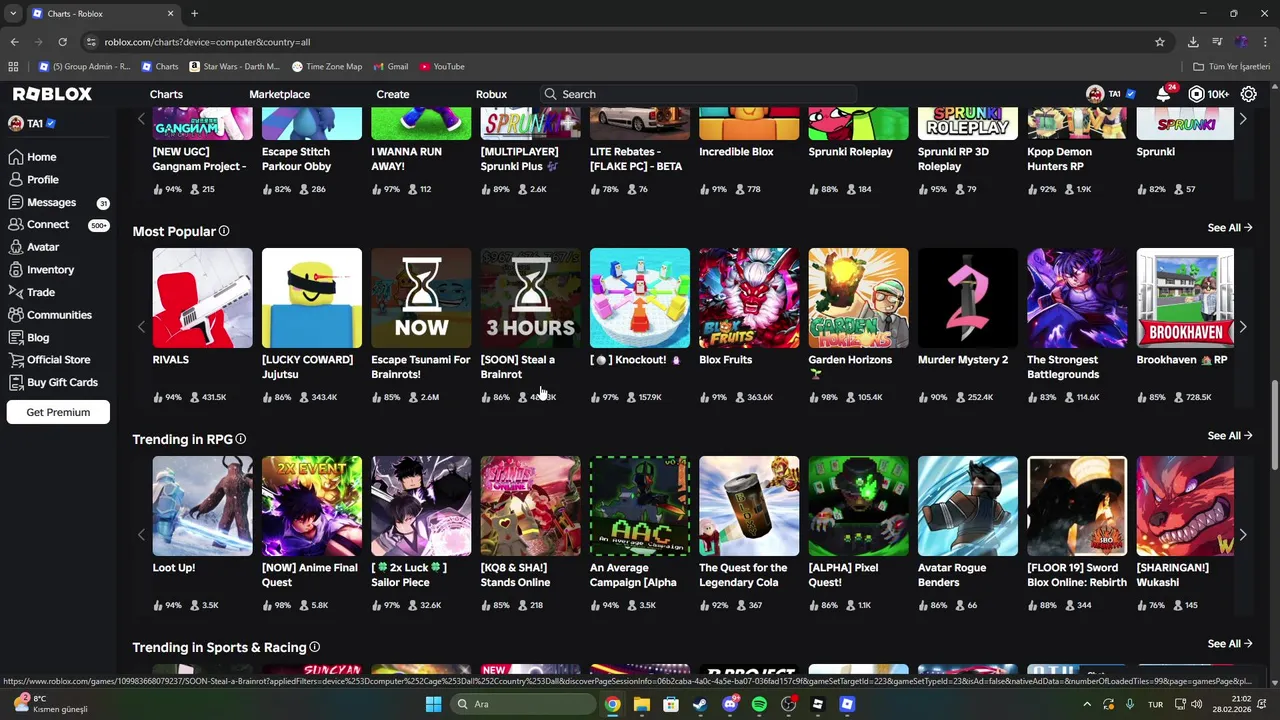This screenshot has height=720, width=1280.
Task: Click the info icon next to Trending in RPG
Action: tap(240, 439)
